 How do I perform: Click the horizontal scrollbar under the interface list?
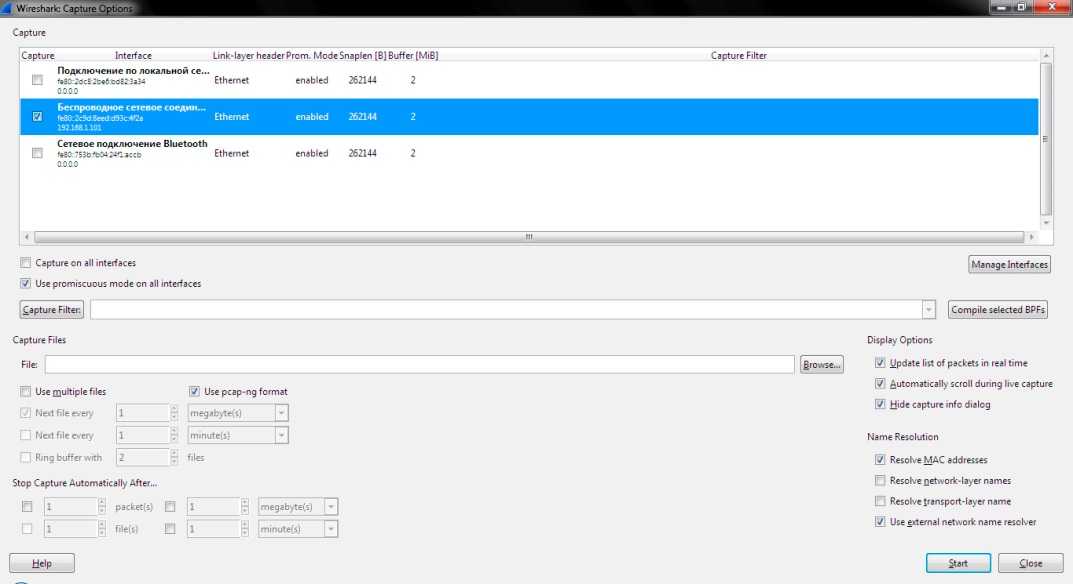529,238
